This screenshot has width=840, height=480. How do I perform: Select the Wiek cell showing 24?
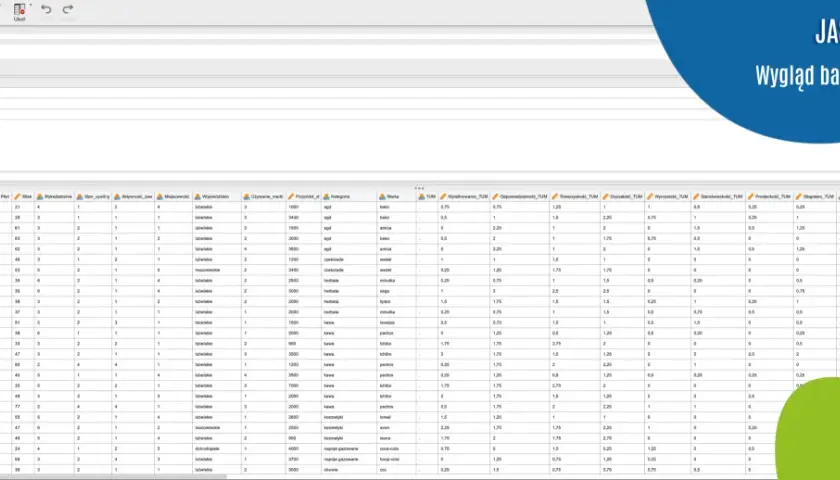pos(23,449)
